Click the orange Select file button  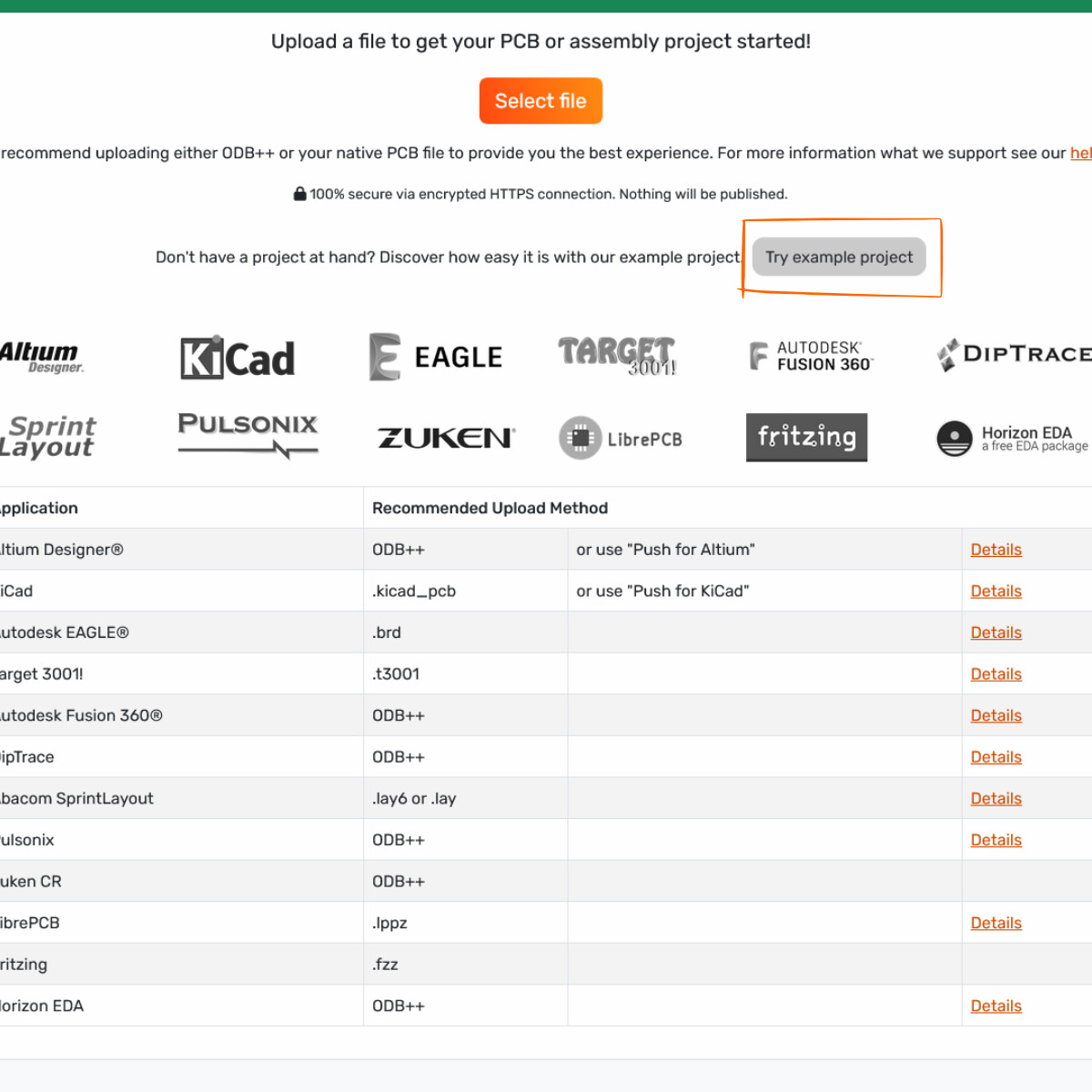coord(541,101)
